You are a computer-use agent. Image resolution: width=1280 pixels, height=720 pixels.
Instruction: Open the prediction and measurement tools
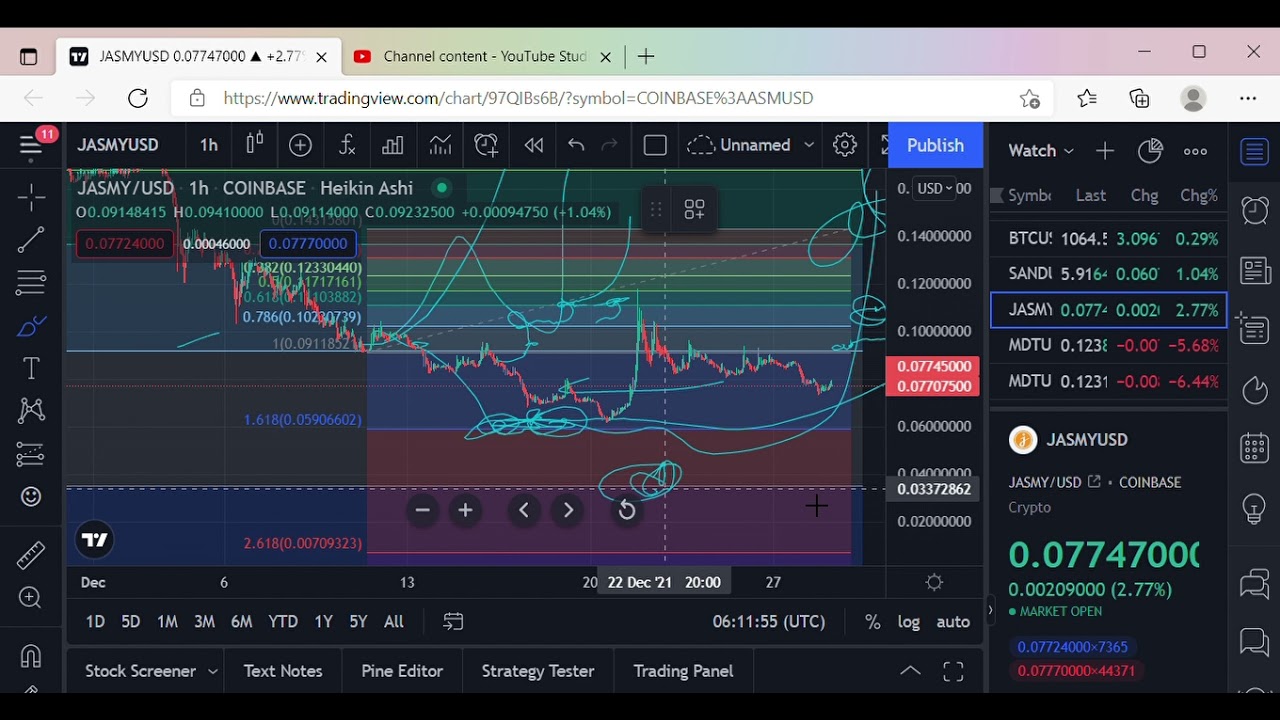(31, 454)
